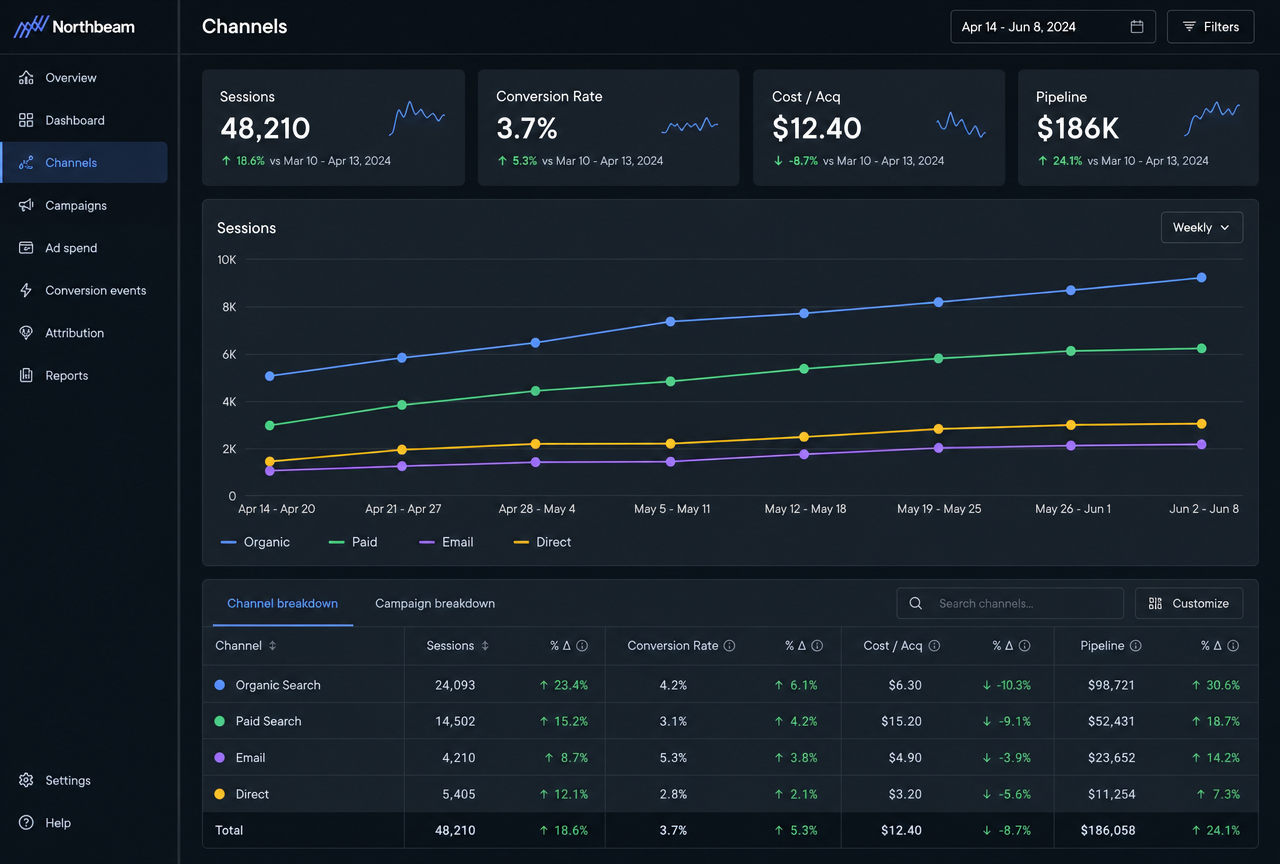The width and height of the screenshot is (1280, 864).
Task: Click info icon beside Cost / Acq header
Action: (x=934, y=646)
